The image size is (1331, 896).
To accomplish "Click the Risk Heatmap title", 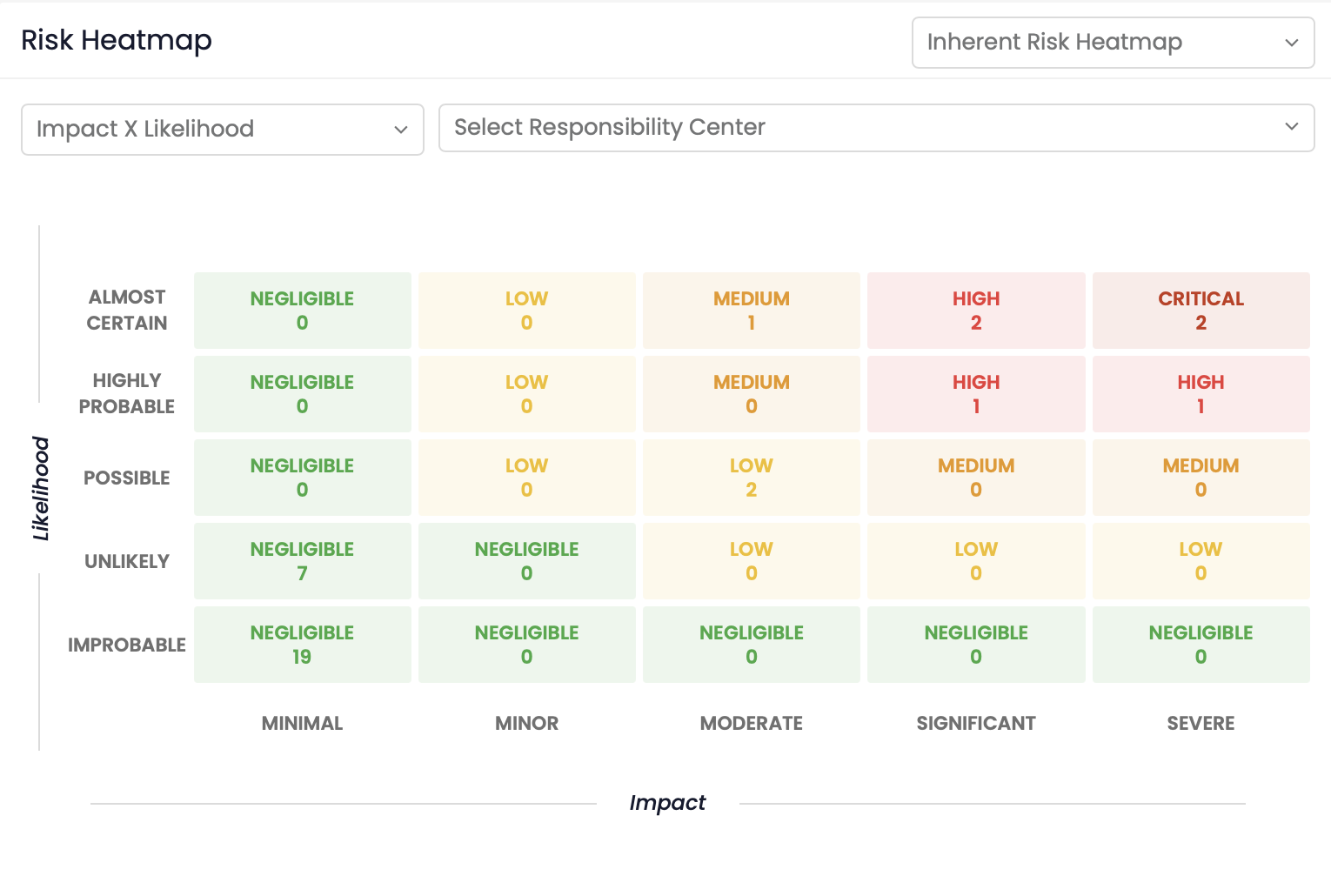I will [116, 40].
